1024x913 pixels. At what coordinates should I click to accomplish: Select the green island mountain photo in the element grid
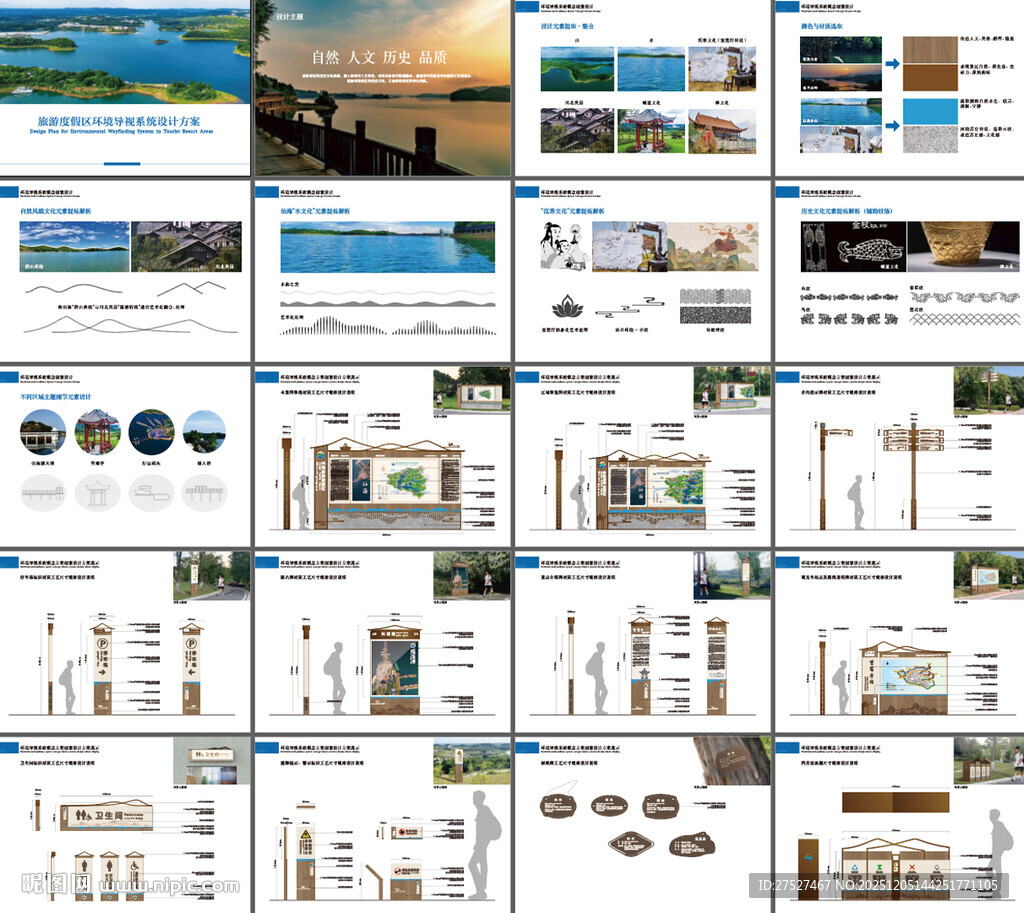[x=577, y=69]
